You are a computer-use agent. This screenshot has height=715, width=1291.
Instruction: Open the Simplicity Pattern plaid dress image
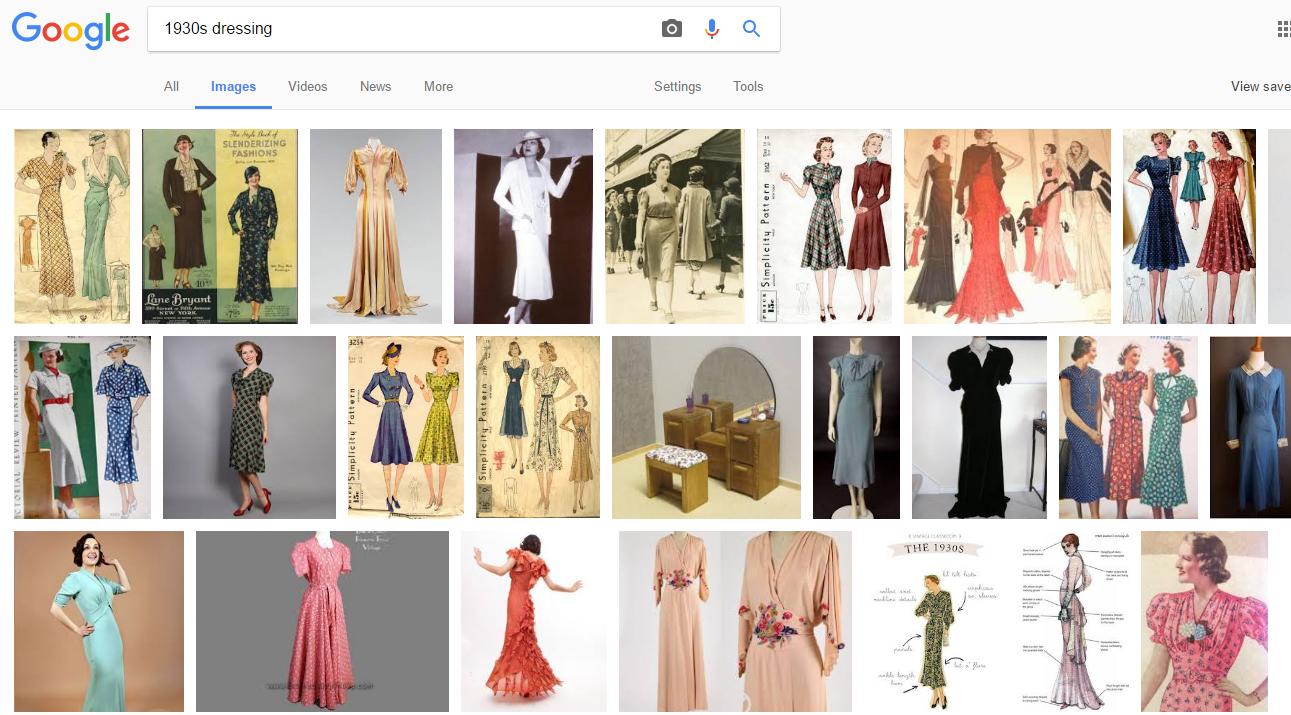(x=824, y=226)
